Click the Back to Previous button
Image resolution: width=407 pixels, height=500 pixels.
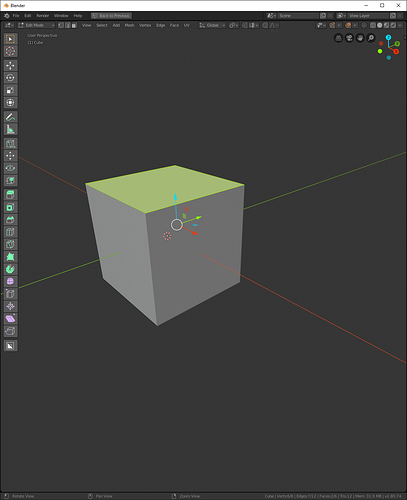tap(111, 16)
